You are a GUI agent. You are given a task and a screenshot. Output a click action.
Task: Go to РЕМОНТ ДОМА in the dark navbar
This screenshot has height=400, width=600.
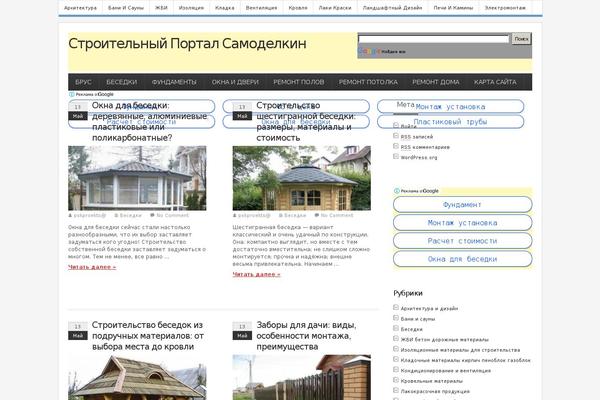pyautogui.click(x=436, y=82)
